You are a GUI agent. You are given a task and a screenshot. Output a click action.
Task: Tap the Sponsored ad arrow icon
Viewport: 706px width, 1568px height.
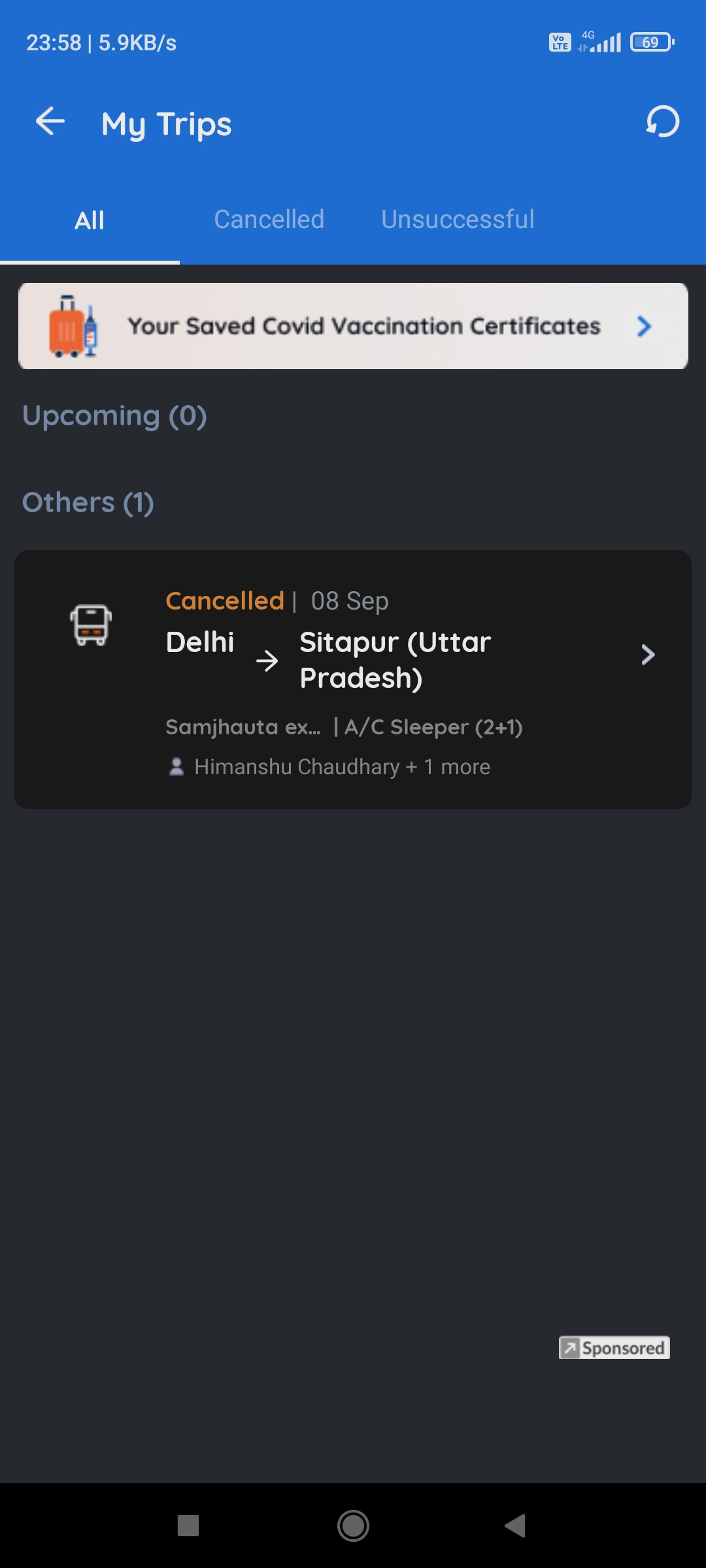570,1348
